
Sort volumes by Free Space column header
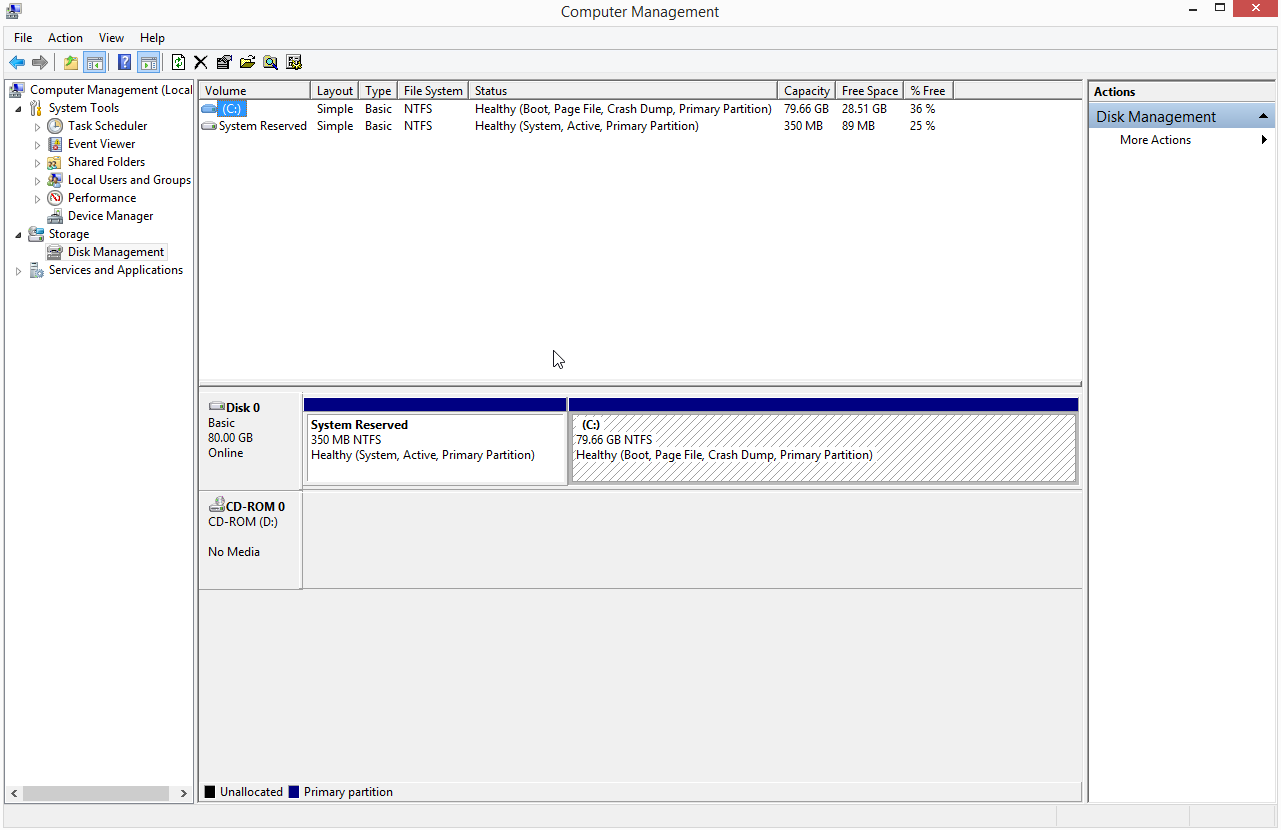869,91
